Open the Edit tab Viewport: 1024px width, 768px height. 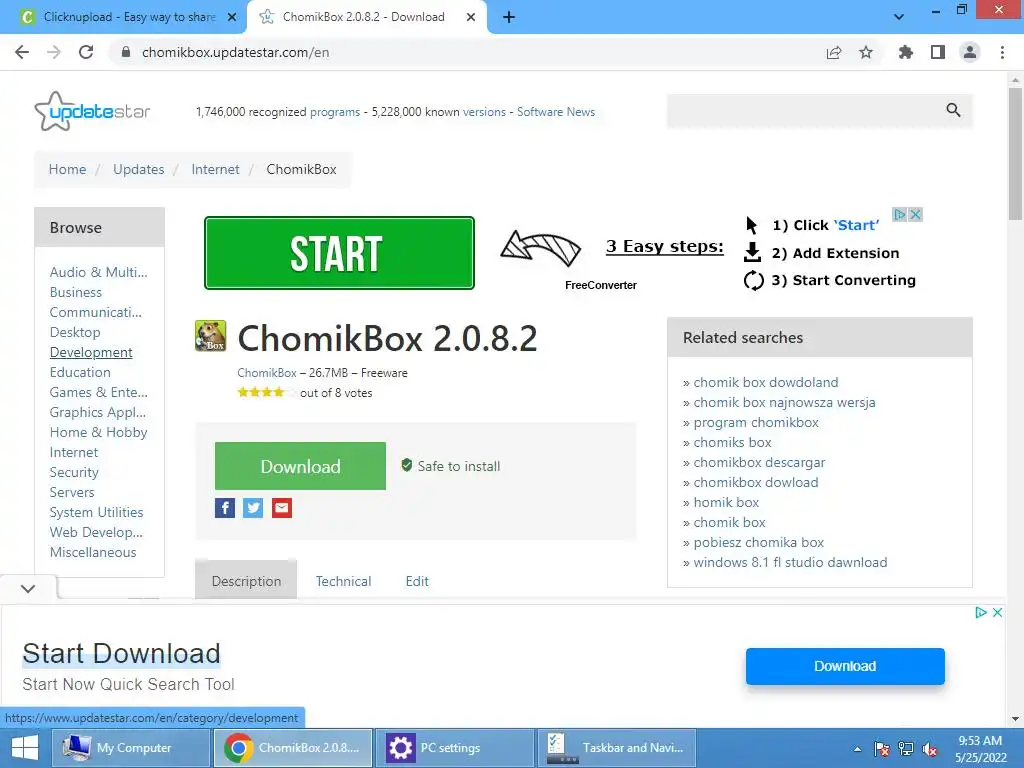417,581
